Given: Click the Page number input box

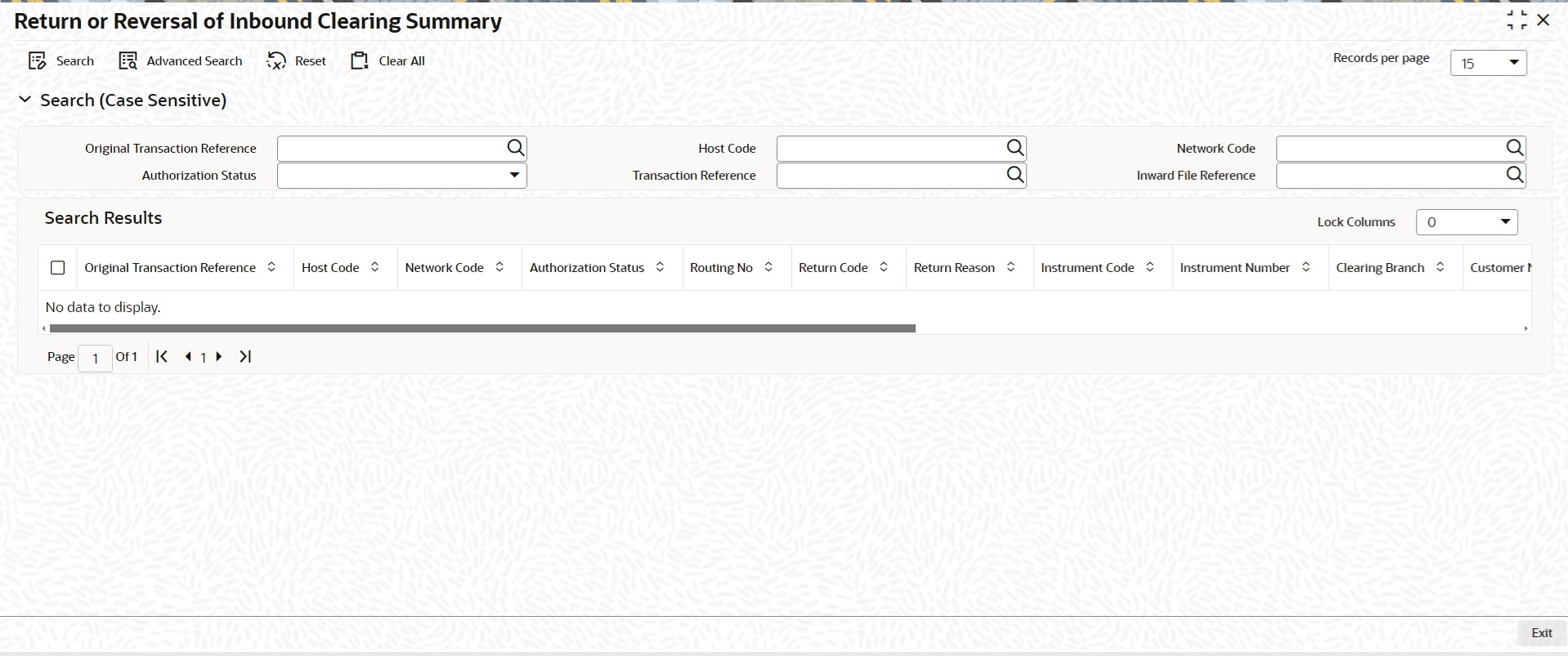Looking at the screenshot, I should point(95,358).
